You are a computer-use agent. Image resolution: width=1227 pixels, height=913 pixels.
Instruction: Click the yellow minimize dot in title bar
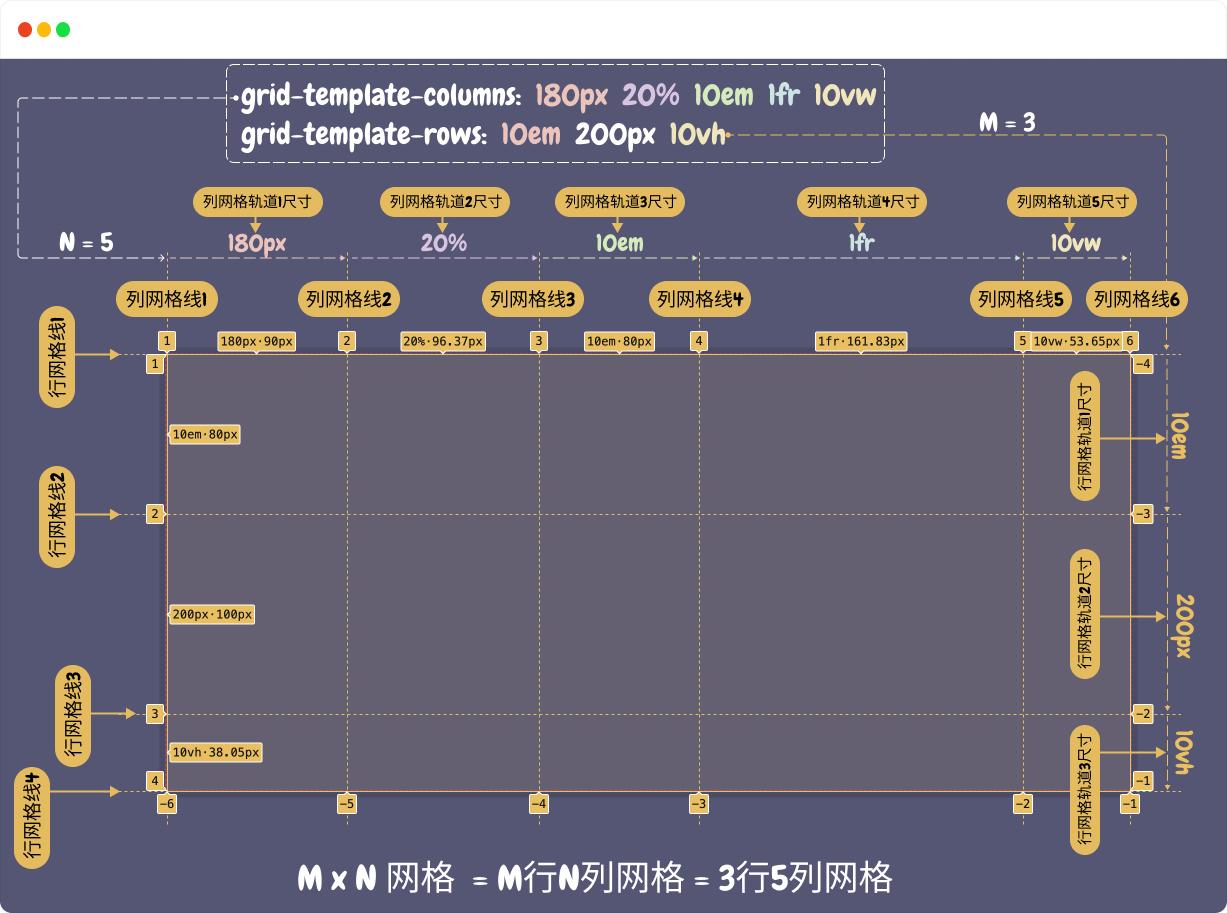click(44, 30)
